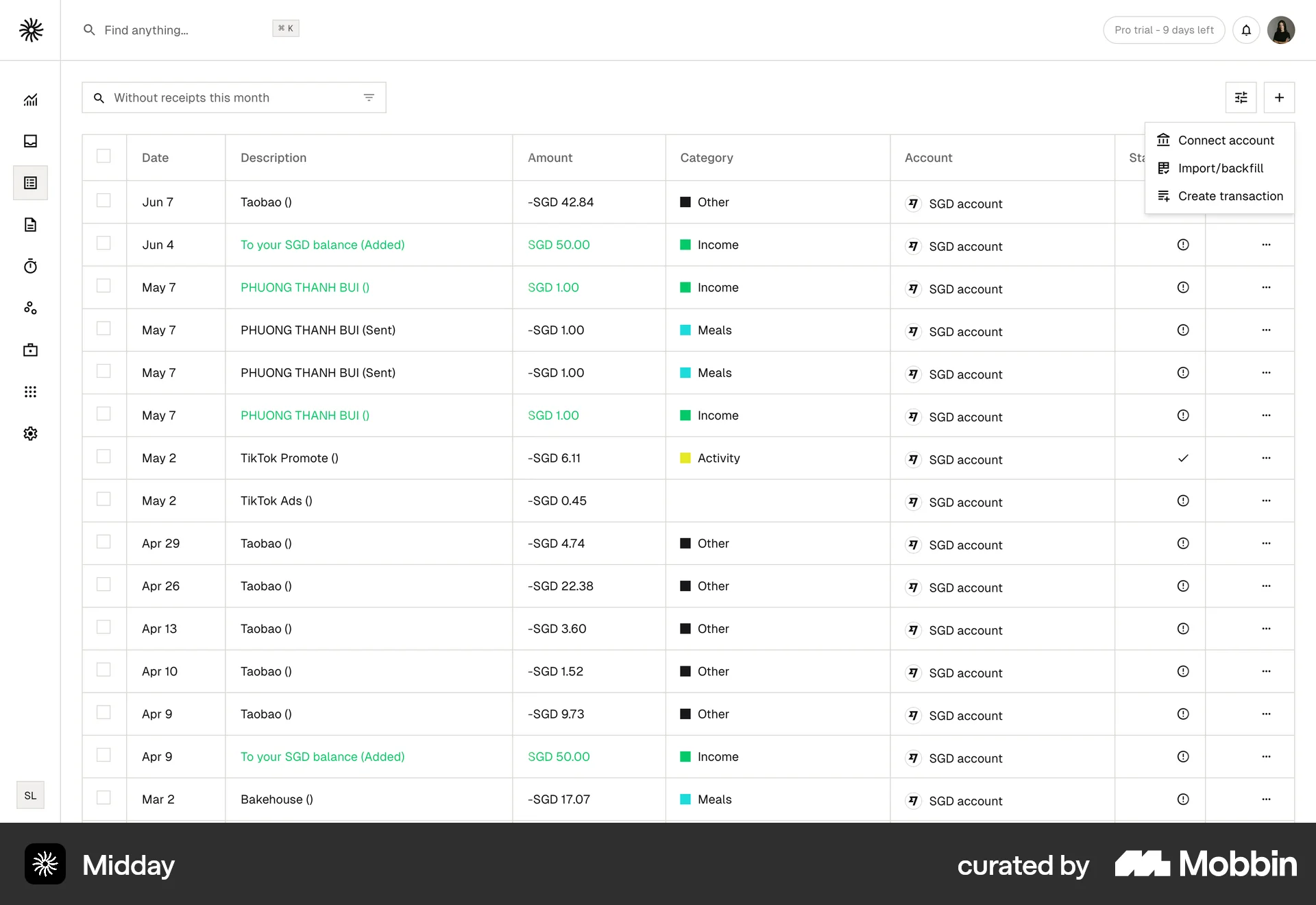The image size is (1316, 905).
Task: Click the Find anything search field
Action: 171,29
